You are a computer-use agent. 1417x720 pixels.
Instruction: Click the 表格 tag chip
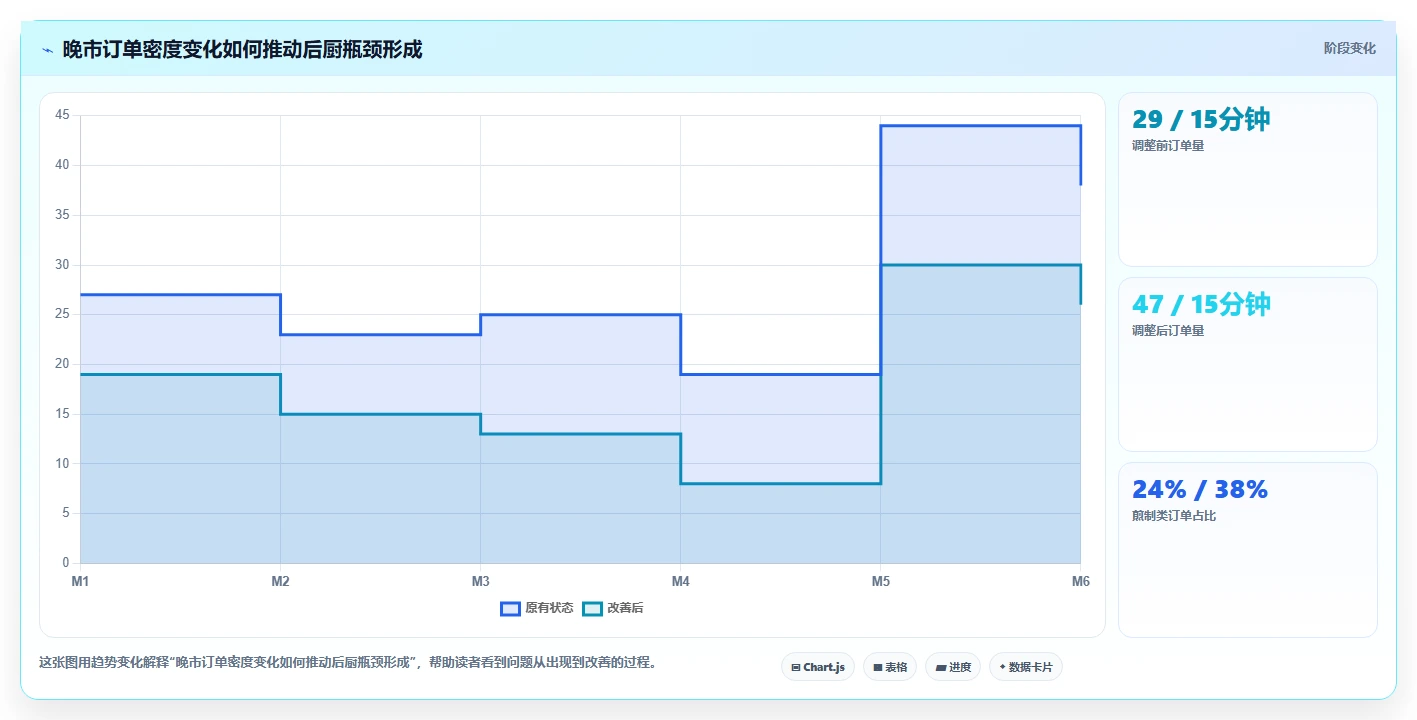[890, 667]
